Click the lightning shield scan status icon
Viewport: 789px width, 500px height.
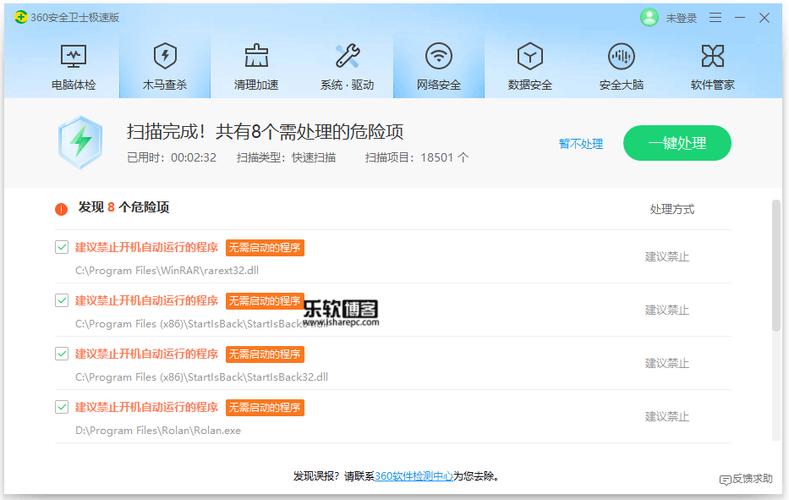pyautogui.click(x=80, y=142)
